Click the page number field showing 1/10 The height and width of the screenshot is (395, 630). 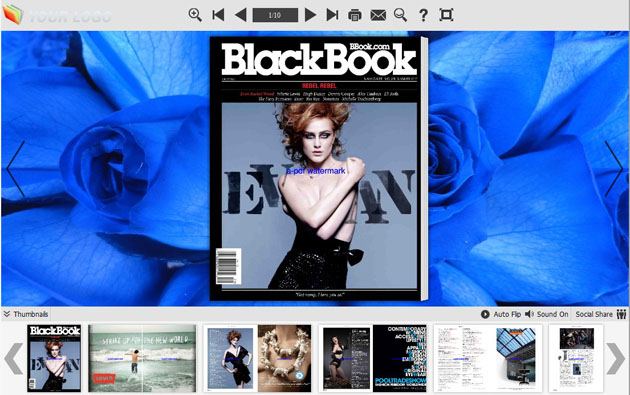tap(275, 15)
